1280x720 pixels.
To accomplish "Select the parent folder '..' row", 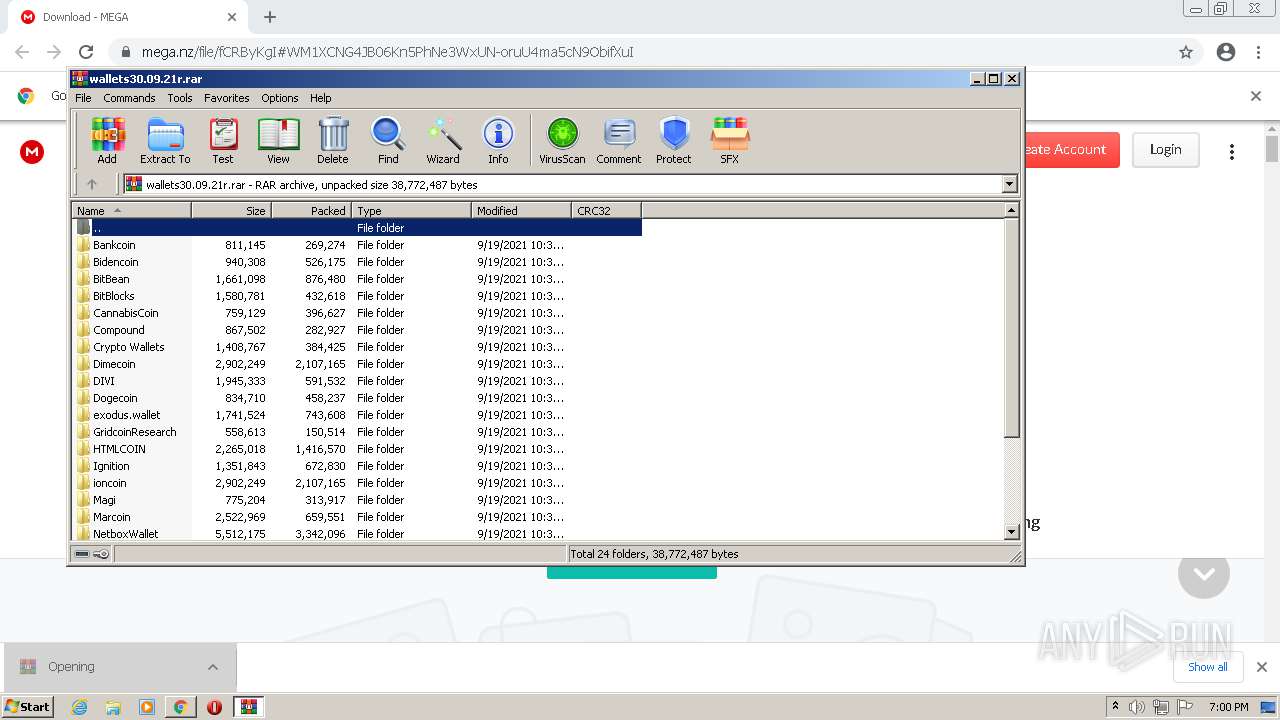I will pos(357,228).
